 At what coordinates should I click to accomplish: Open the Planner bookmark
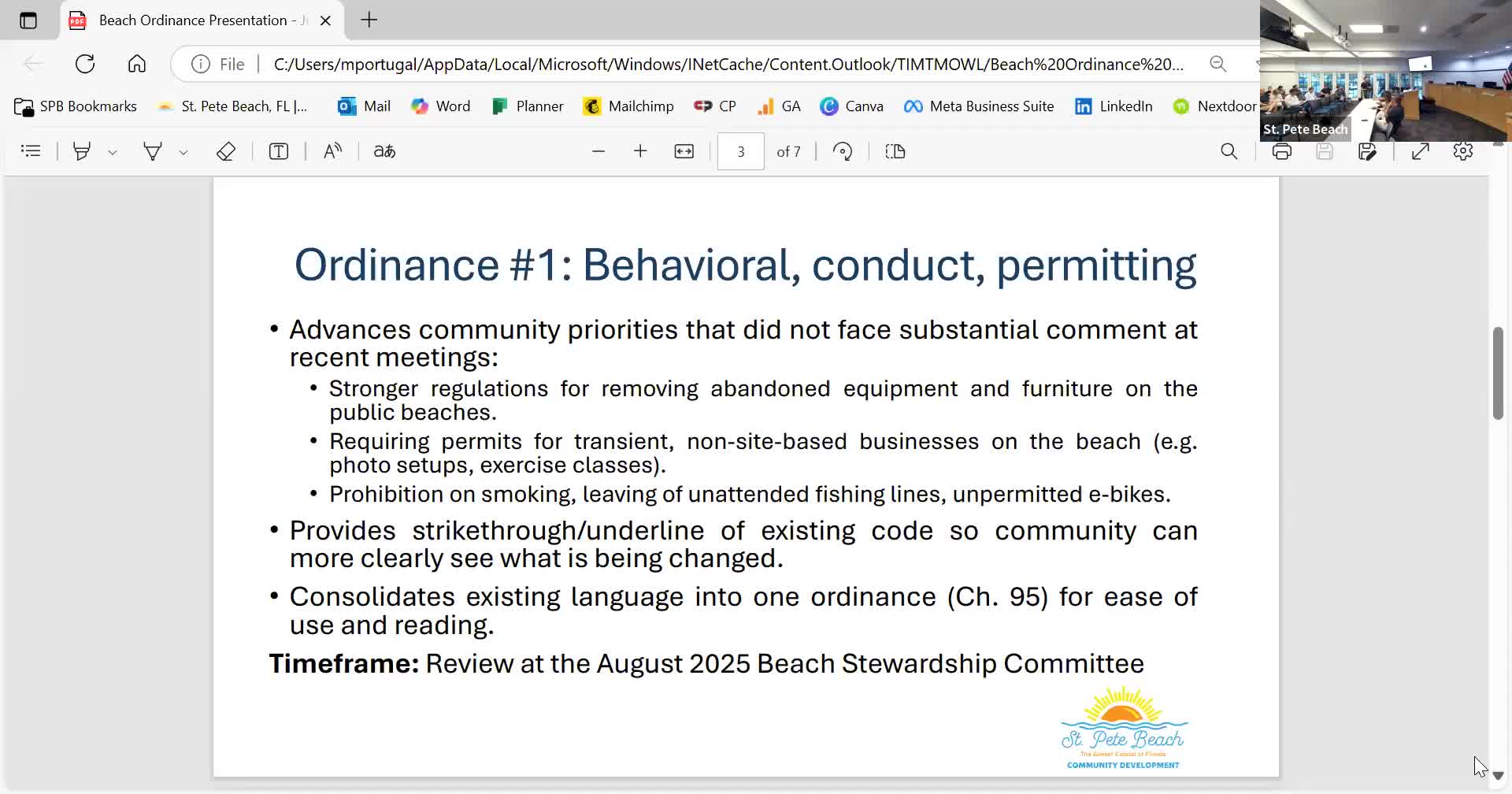click(x=528, y=106)
